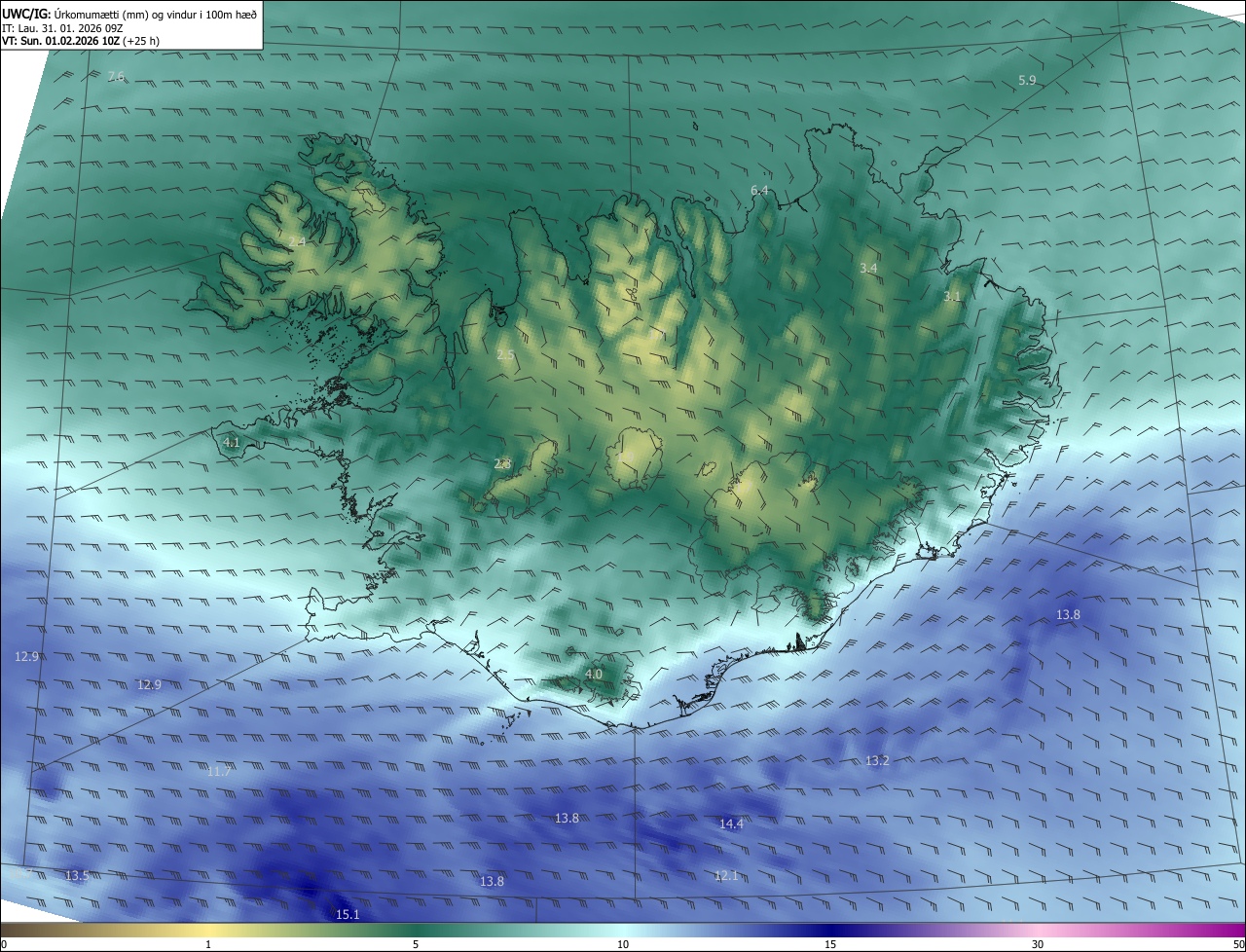1246x952 pixels.
Task: Click the map value label 2.8
Action: tap(502, 464)
